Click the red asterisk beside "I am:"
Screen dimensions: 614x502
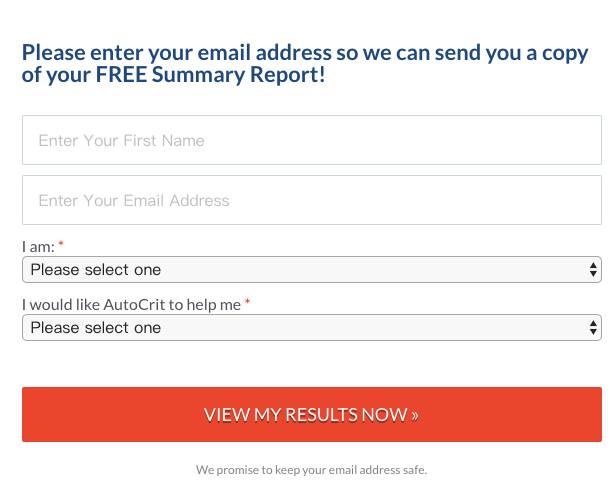61,245
